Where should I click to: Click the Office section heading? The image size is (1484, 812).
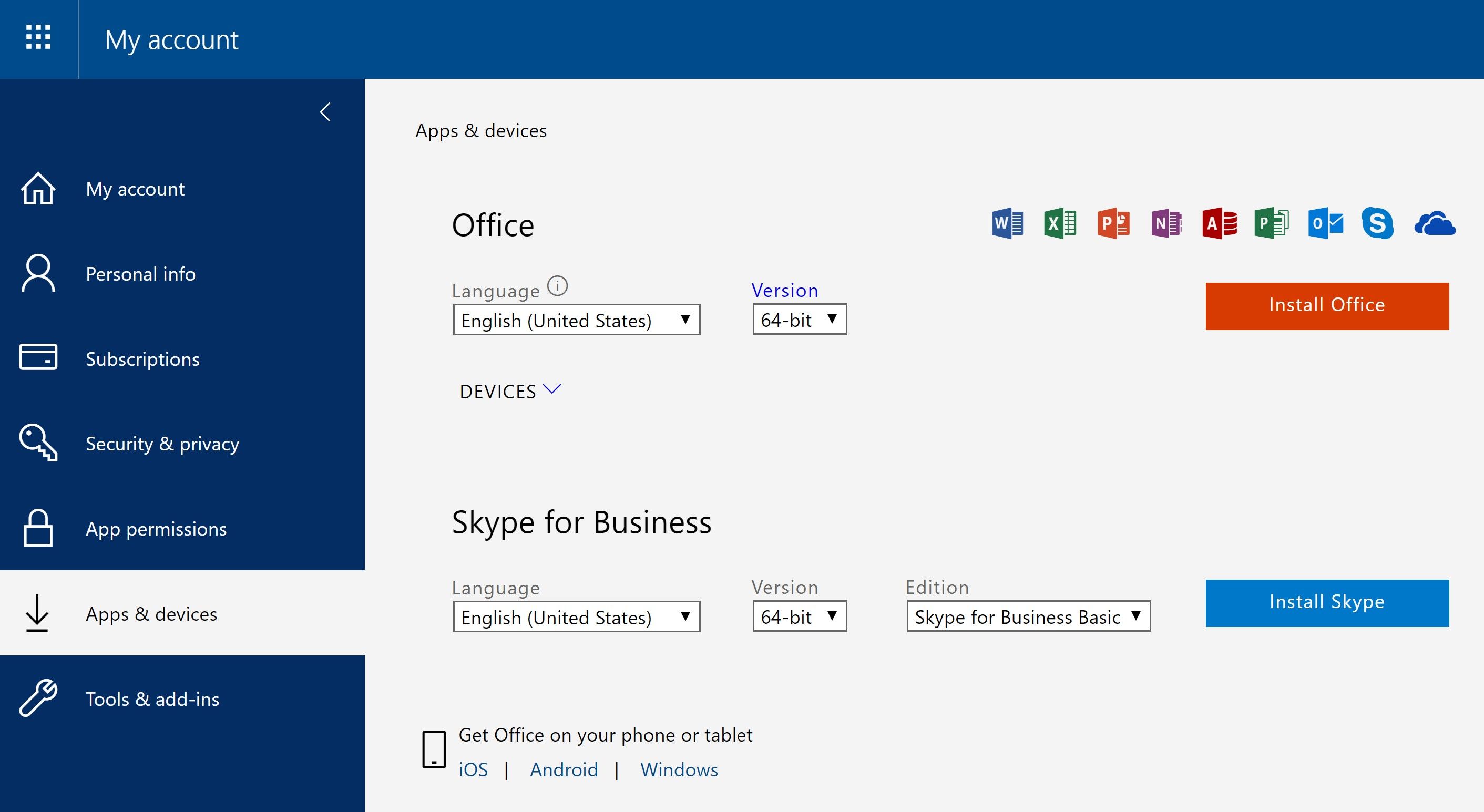click(493, 224)
